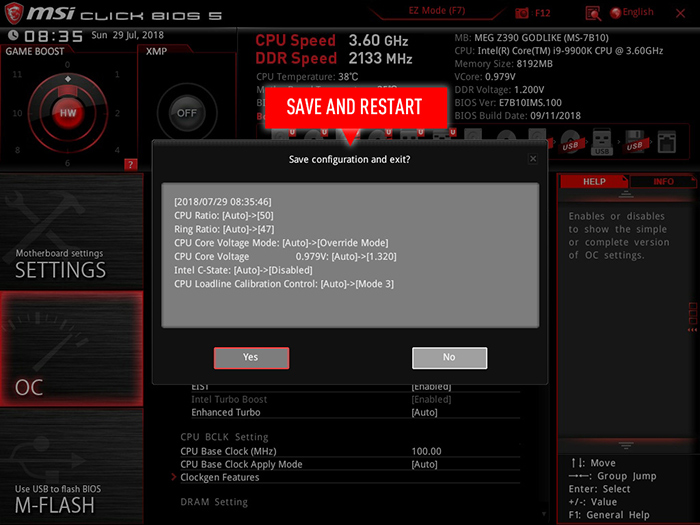Cancel saving with the No button
The width and height of the screenshot is (700, 525).
pyautogui.click(x=450, y=358)
